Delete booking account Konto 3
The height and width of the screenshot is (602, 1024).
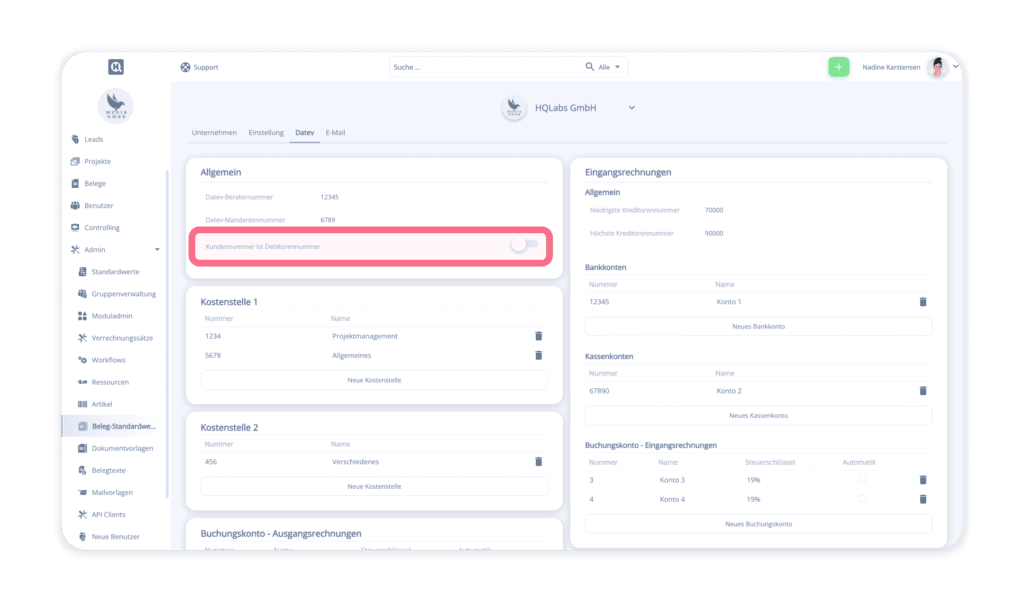click(x=922, y=480)
